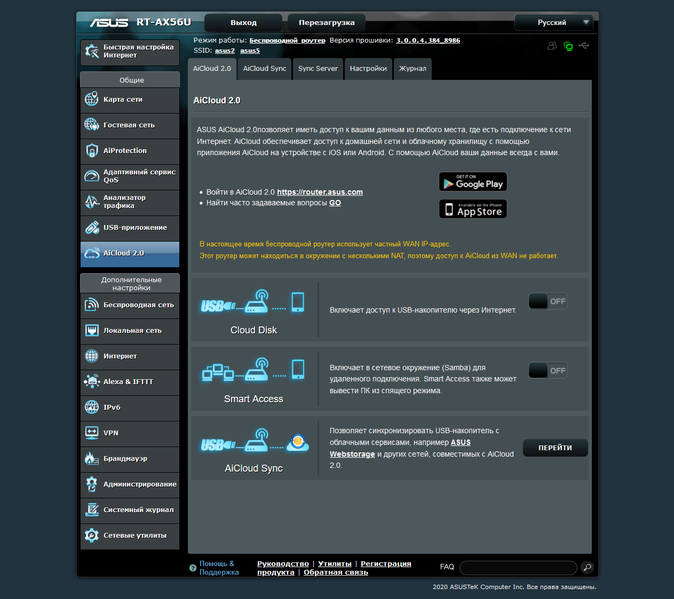The image size is (674, 599).
Task: Click the ПЕРЕЙТИ button for AiCloud Sync
Action: coord(555,448)
